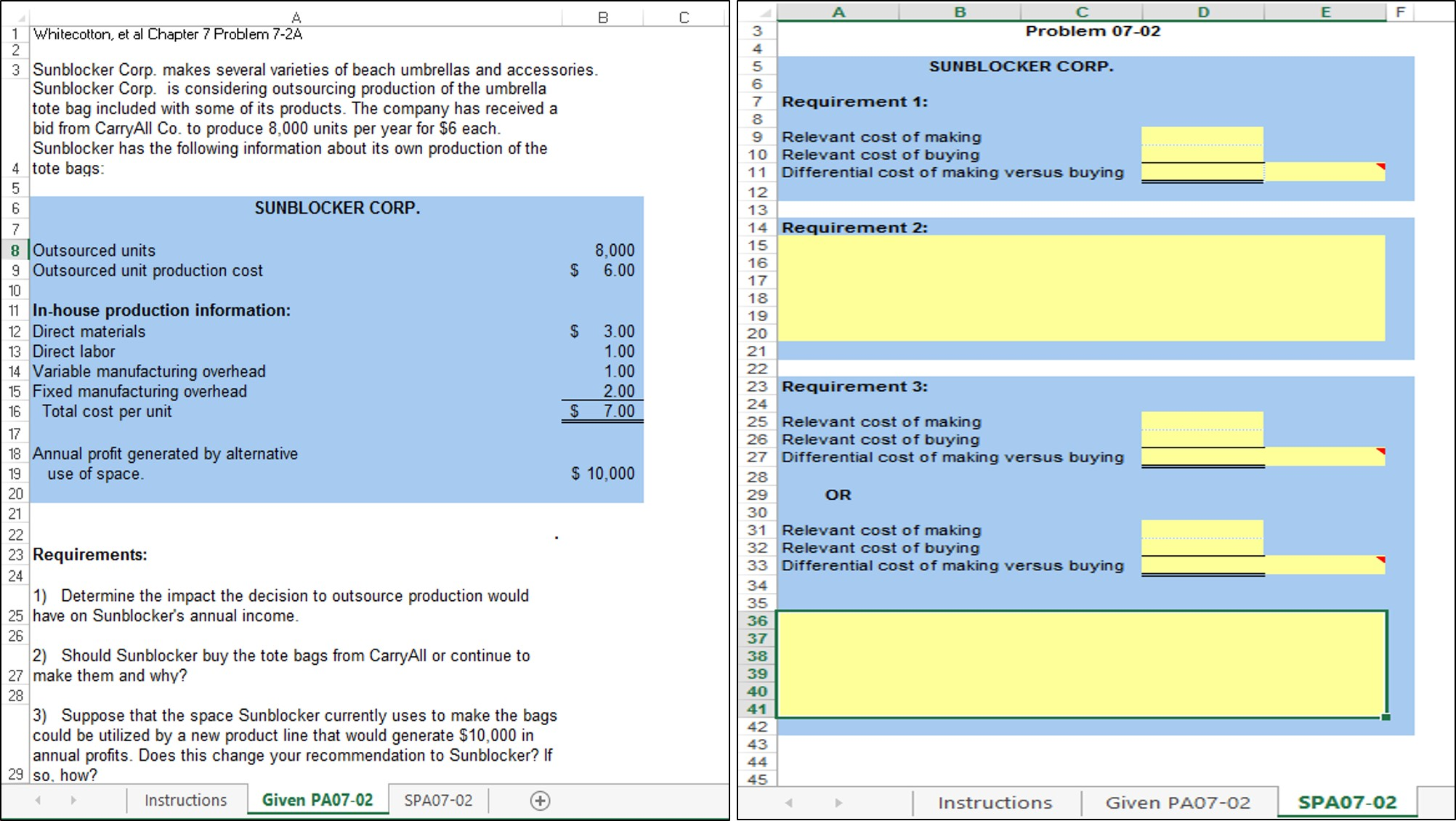Click the 'Direct materials' label cell
1456x821 pixels.
(x=89, y=331)
